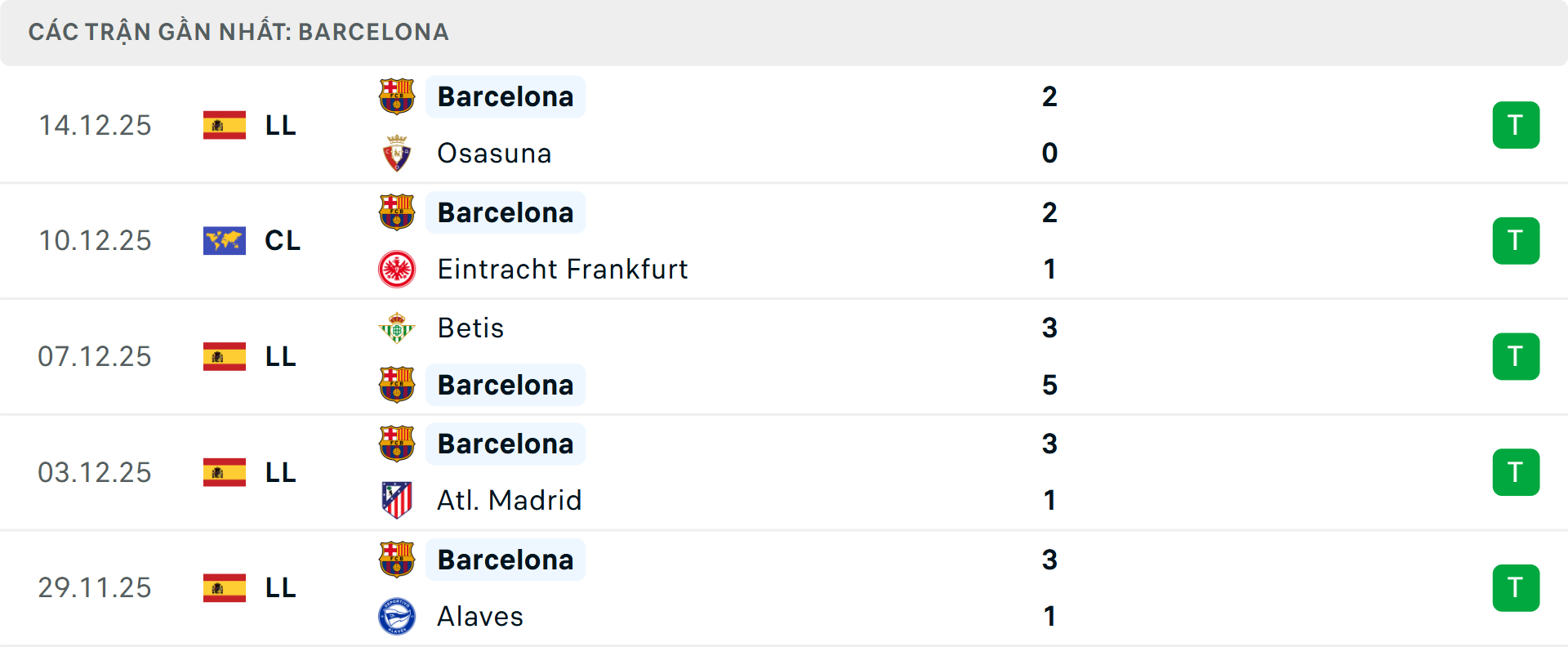The image size is (1568, 647).
Task: Open the Barcelona vs Osasuna match via green T button
Action: tap(1516, 125)
